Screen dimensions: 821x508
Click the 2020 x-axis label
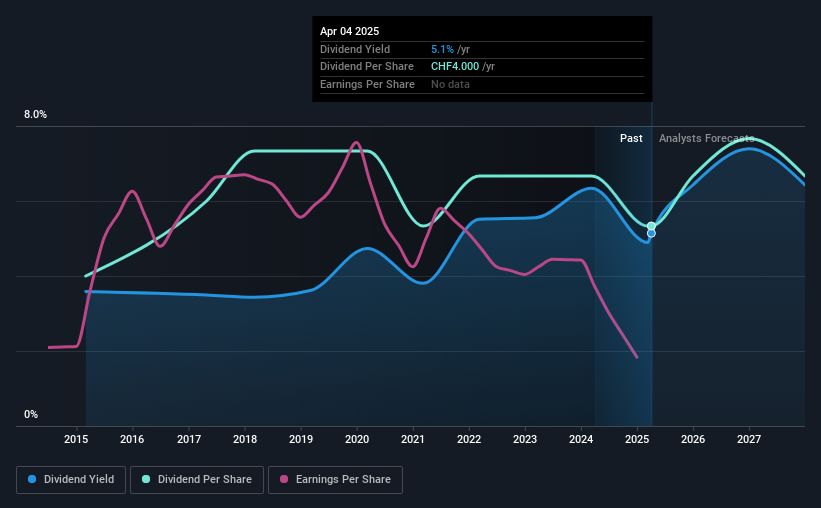[x=357, y=439]
